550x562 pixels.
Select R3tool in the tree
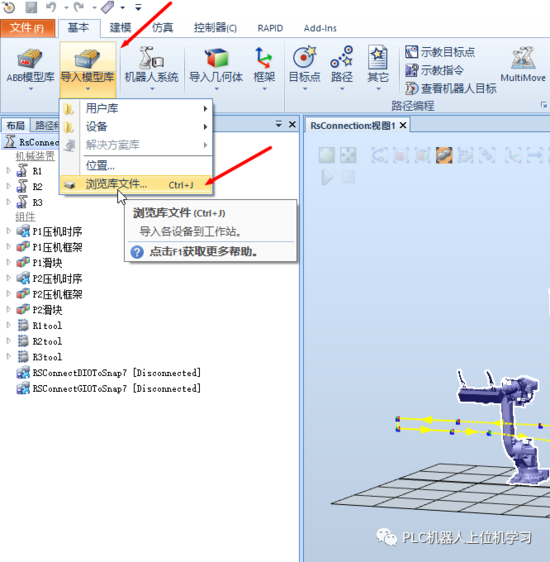39,357
